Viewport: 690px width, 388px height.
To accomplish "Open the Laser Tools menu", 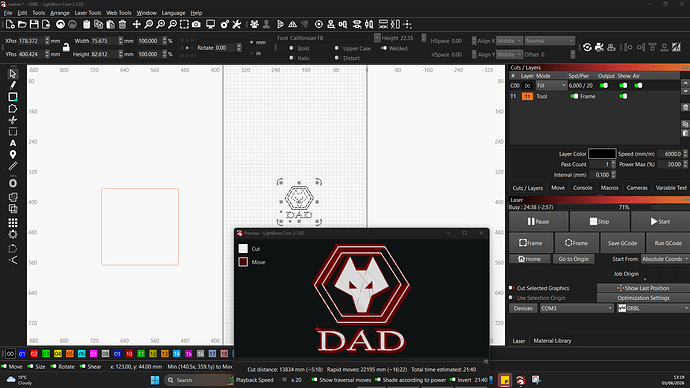I will (88, 13).
